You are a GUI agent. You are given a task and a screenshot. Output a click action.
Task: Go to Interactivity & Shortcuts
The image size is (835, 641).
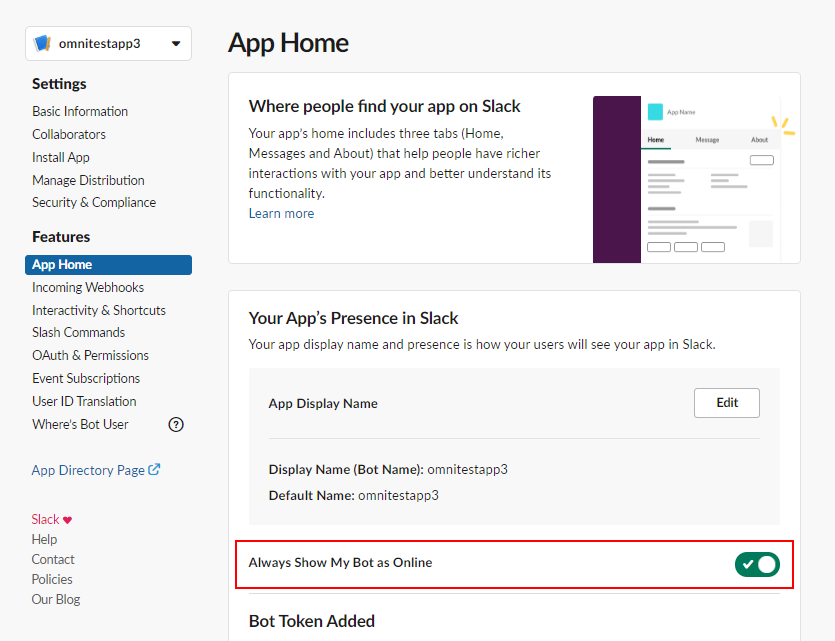tap(99, 310)
